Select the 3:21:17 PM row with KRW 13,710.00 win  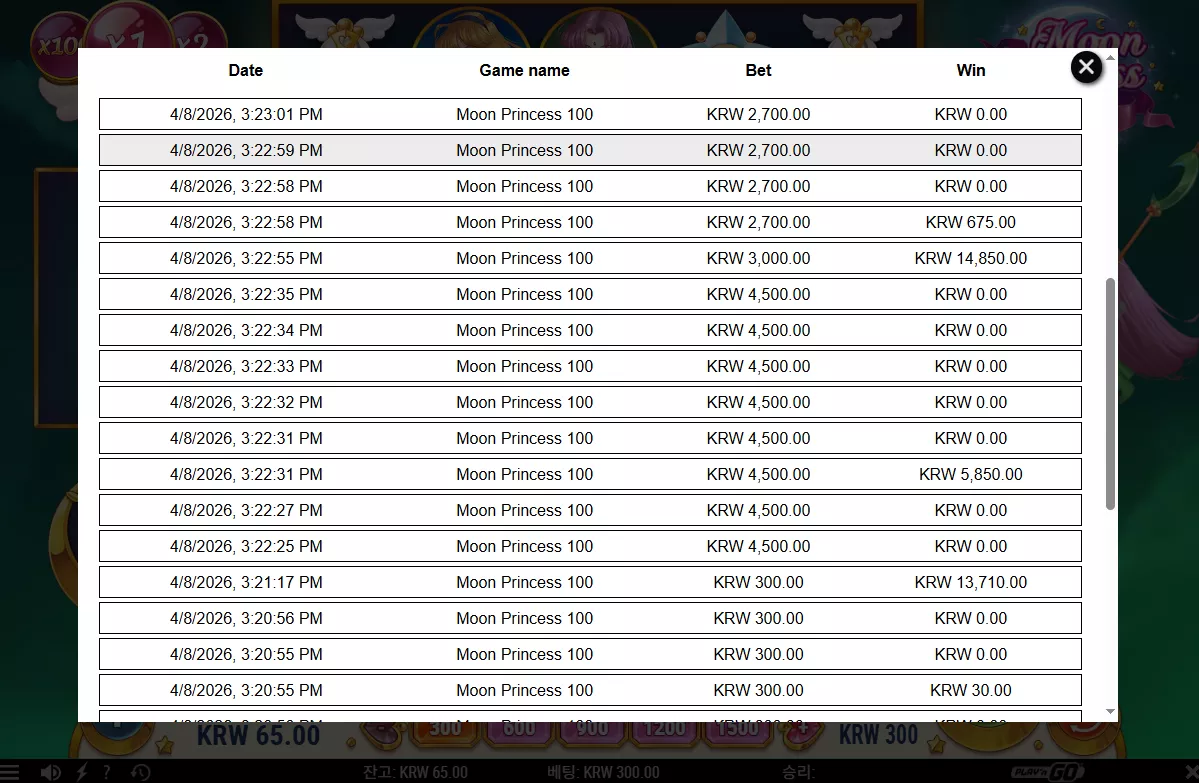pos(590,583)
